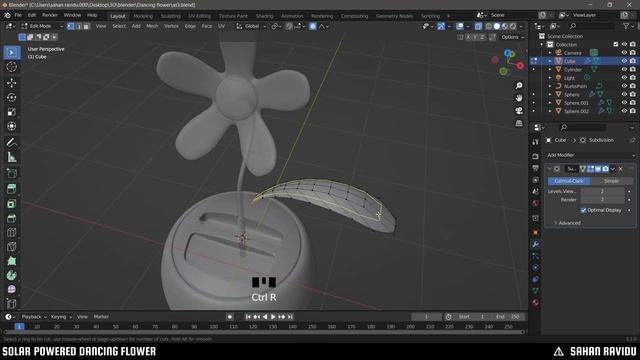Click the current frame number field

pyautogui.click(x=426, y=317)
